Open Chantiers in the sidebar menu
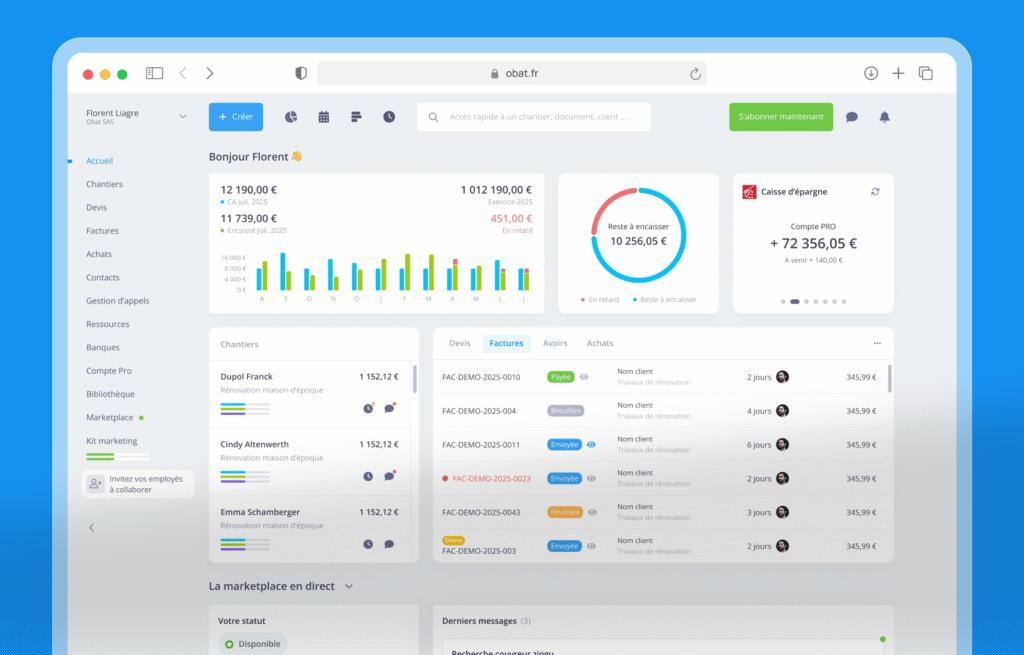This screenshot has height=655, width=1024. tap(104, 184)
